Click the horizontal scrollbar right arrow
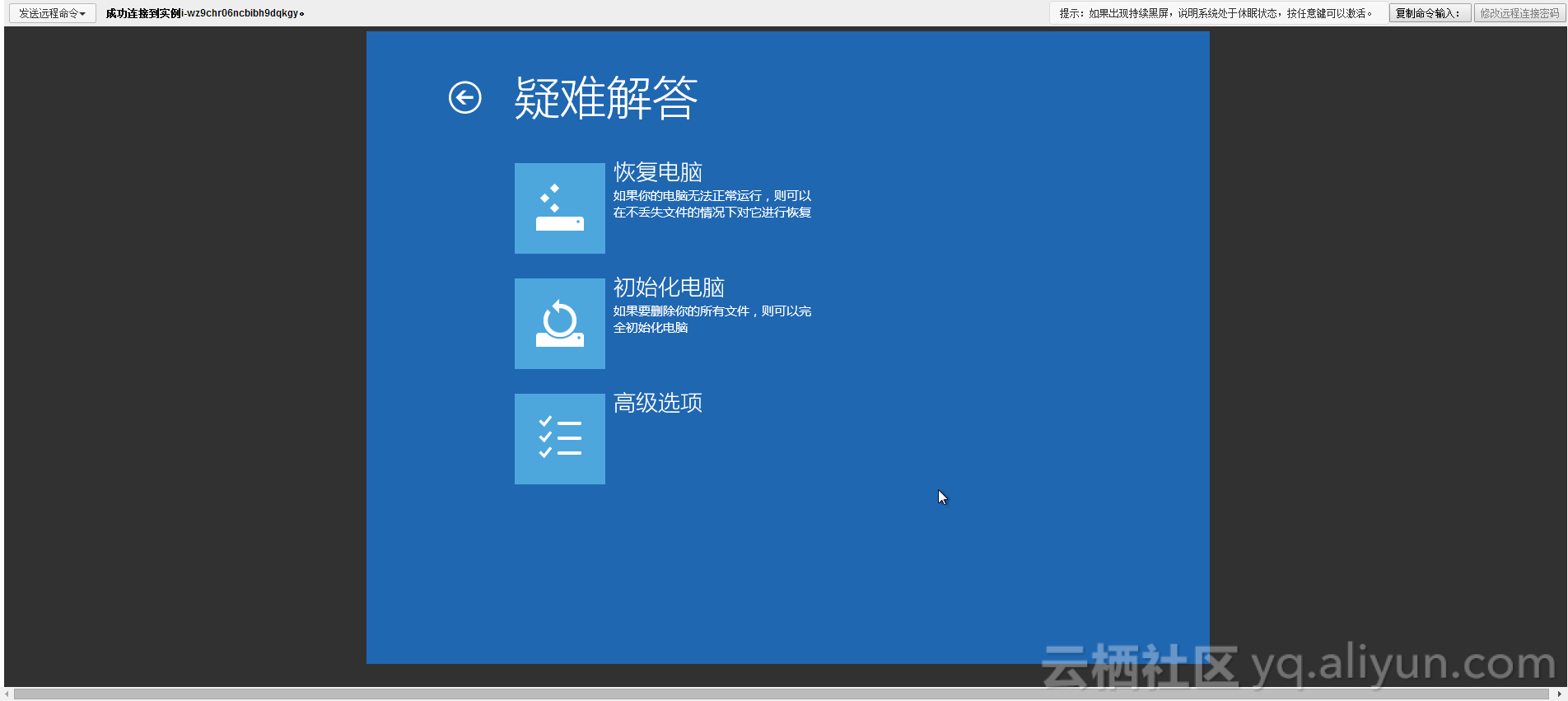 click(x=1559, y=694)
